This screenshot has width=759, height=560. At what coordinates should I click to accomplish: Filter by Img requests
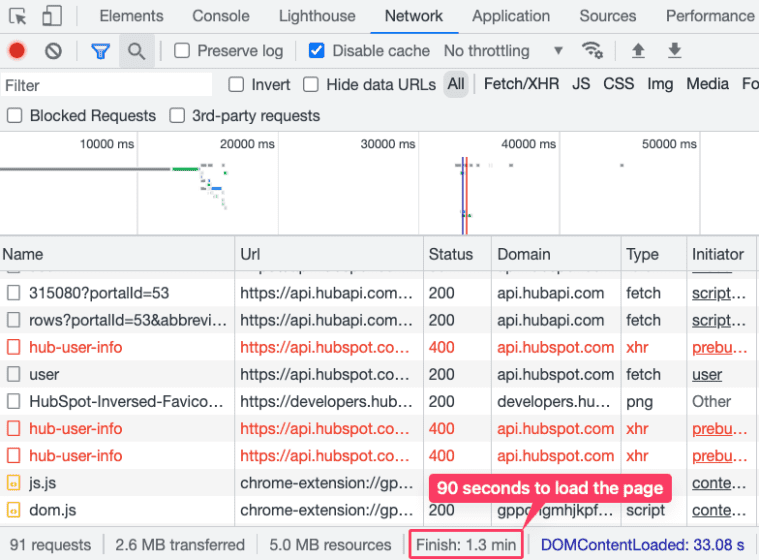click(660, 84)
